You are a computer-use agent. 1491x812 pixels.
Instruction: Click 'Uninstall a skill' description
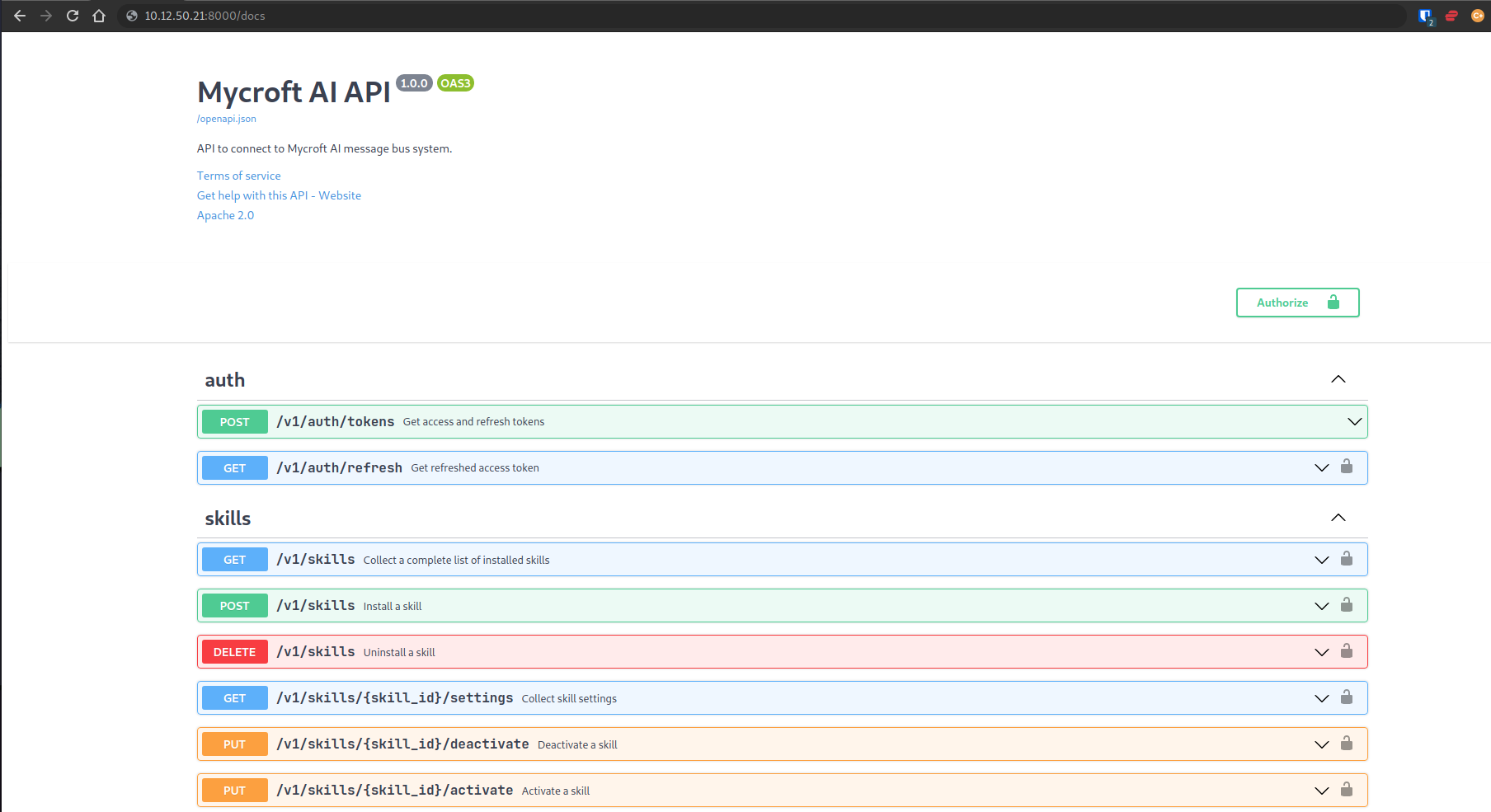tap(399, 652)
